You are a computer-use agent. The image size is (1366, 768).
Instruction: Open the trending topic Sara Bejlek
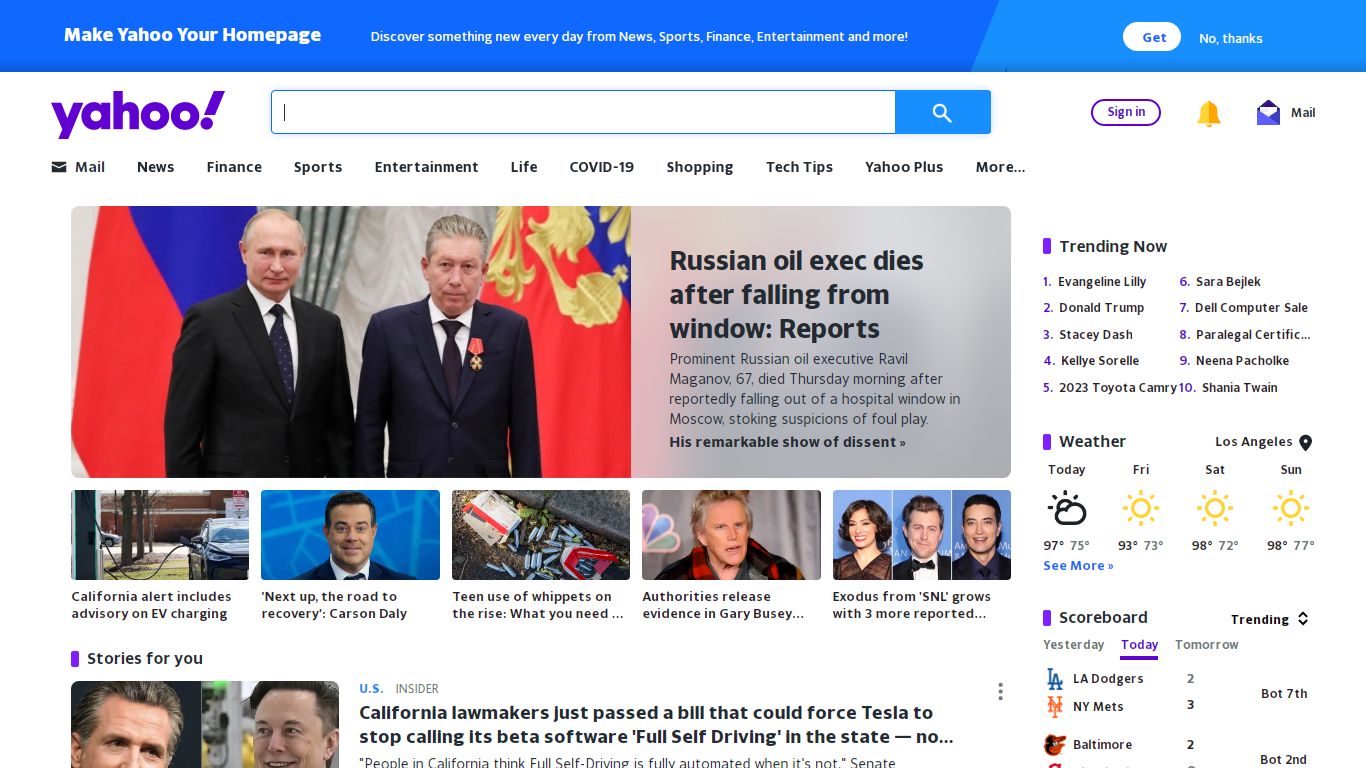[x=1228, y=282]
